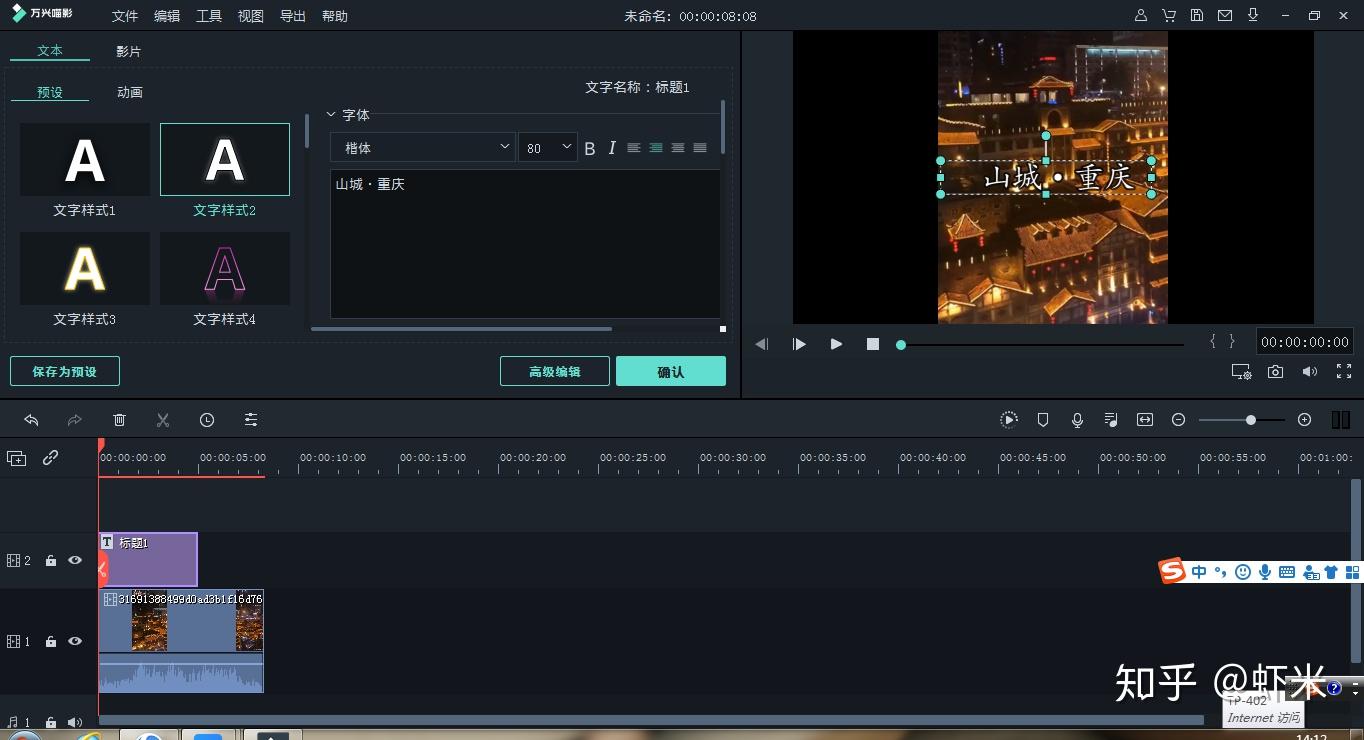Image resolution: width=1364 pixels, height=740 pixels.
Task: Click the undo arrow in timeline toolbar
Action: coord(31,420)
